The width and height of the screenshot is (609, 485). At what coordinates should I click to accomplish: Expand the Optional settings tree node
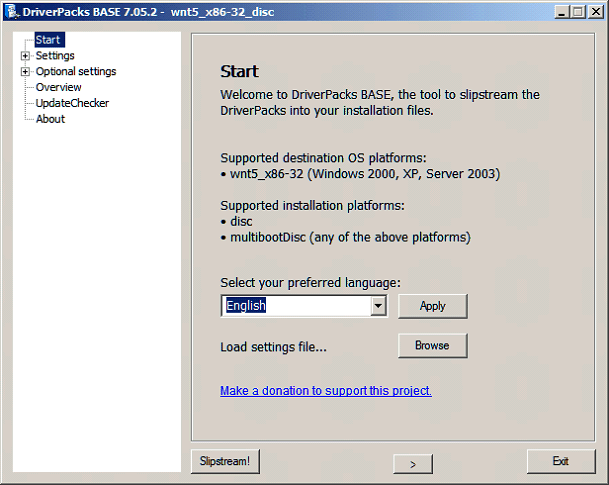tap(25, 72)
